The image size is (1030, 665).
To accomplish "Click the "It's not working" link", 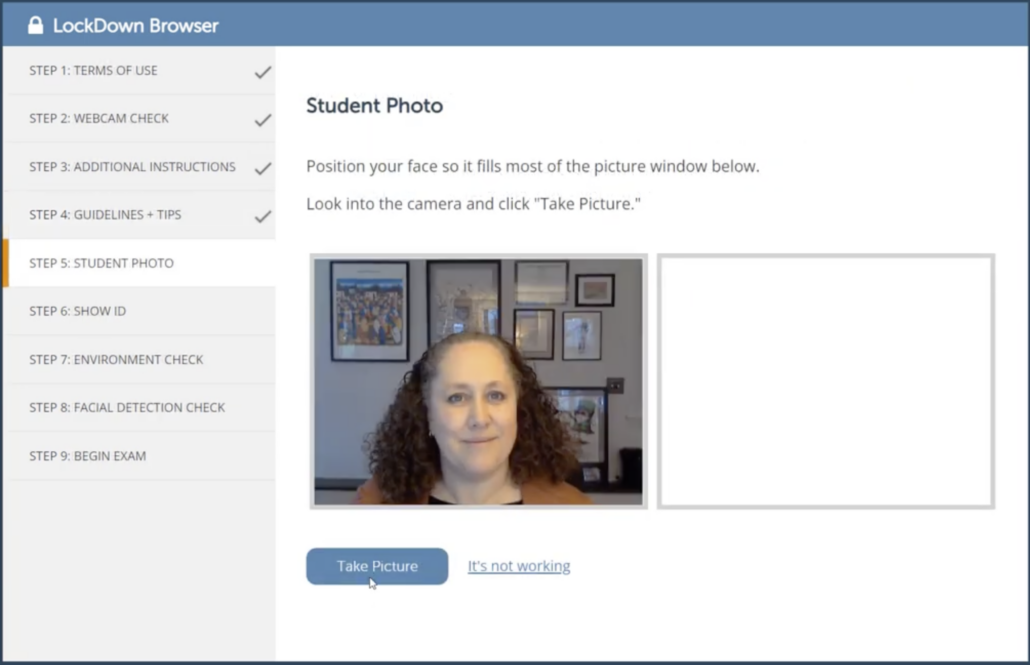I will (519, 566).
